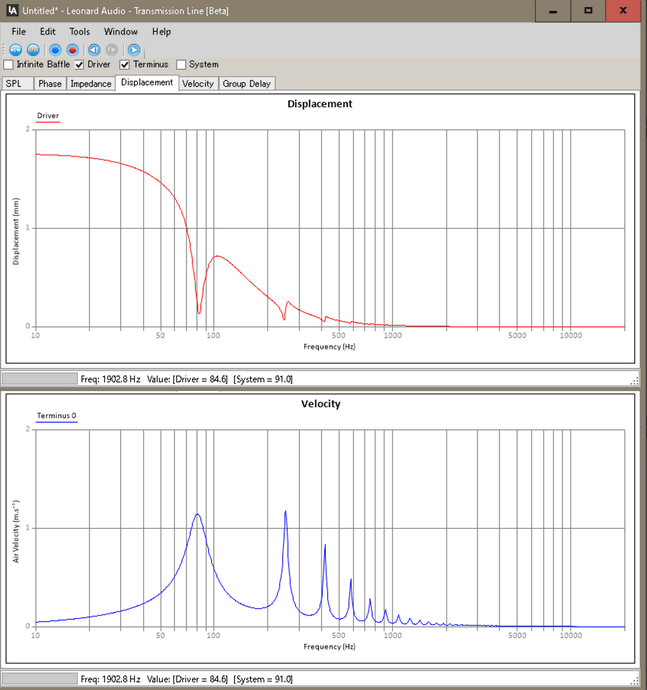The image size is (647, 690).
Task: Click '[Driver = 84.6]' in upper status bar
Action: (201, 379)
